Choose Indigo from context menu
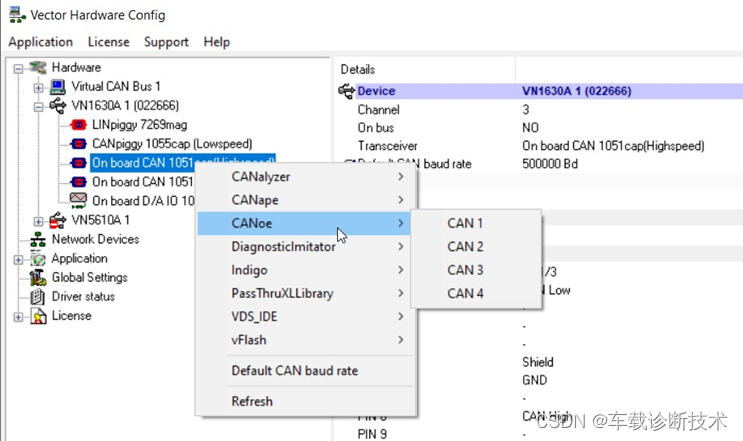 (x=306, y=270)
